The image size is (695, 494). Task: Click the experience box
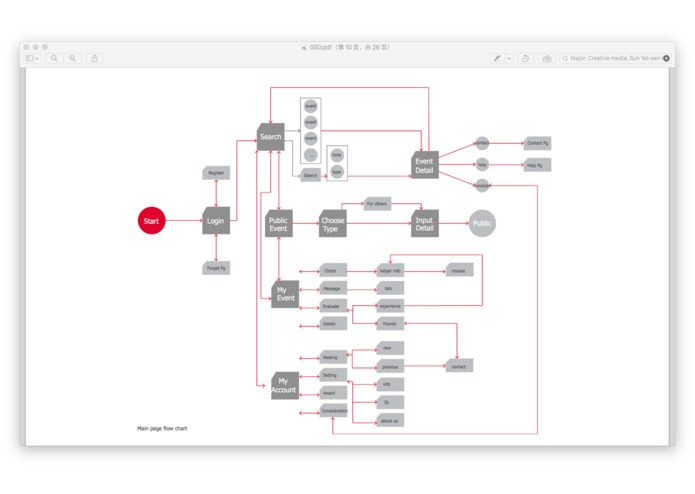390,306
